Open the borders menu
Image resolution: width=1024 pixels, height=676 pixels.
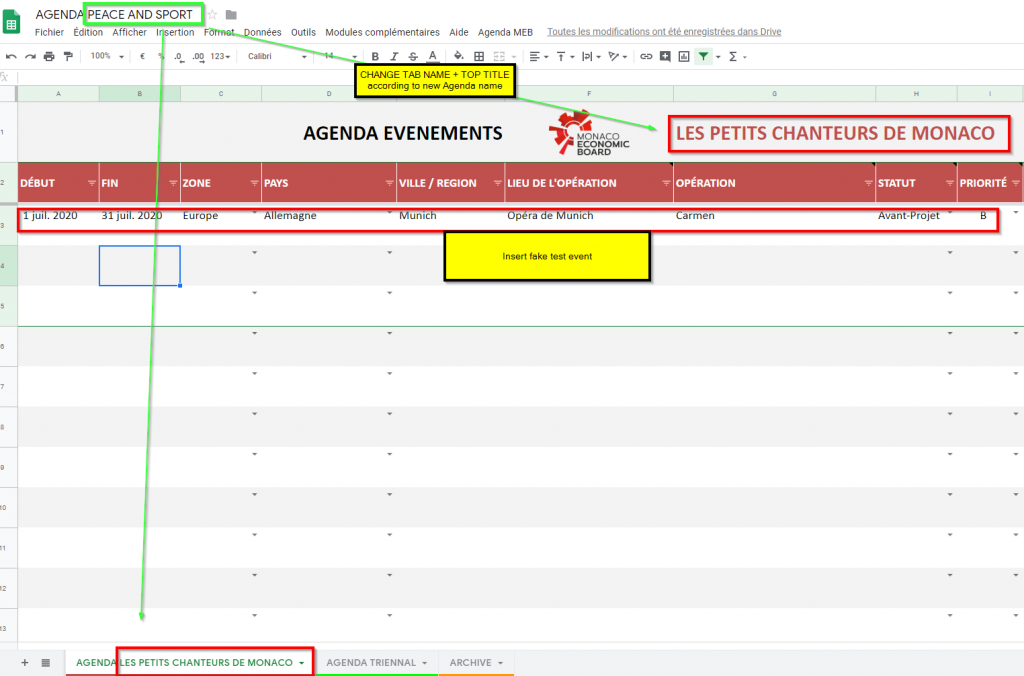(480, 56)
